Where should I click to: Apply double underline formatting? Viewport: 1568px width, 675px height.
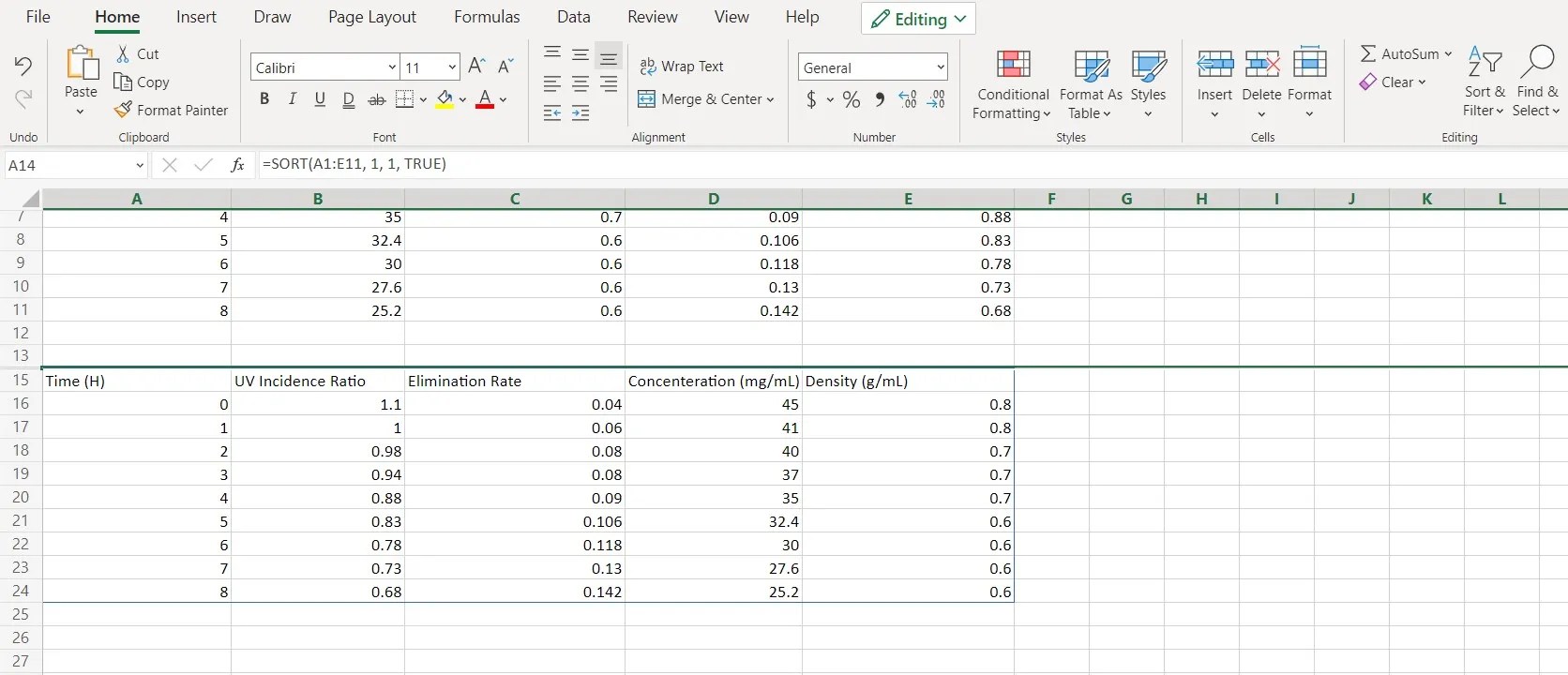click(x=349, y=99)
